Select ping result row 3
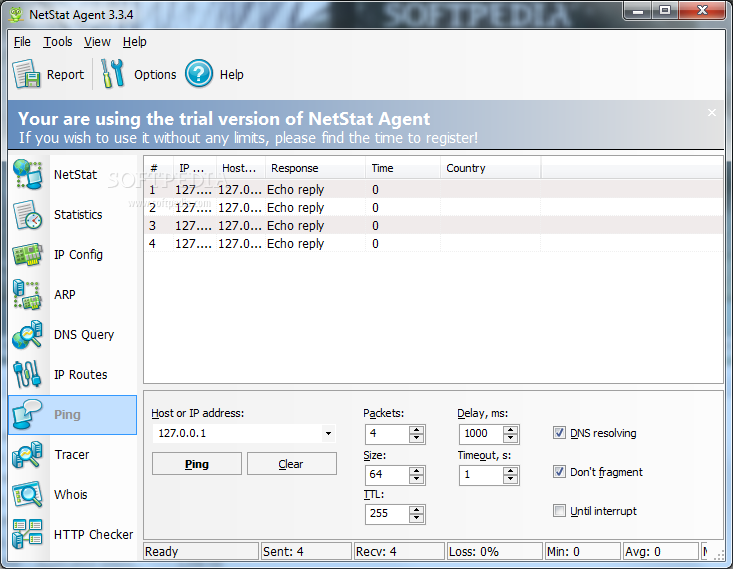Screen dimensions: 733x569 [x=433, y=225]
